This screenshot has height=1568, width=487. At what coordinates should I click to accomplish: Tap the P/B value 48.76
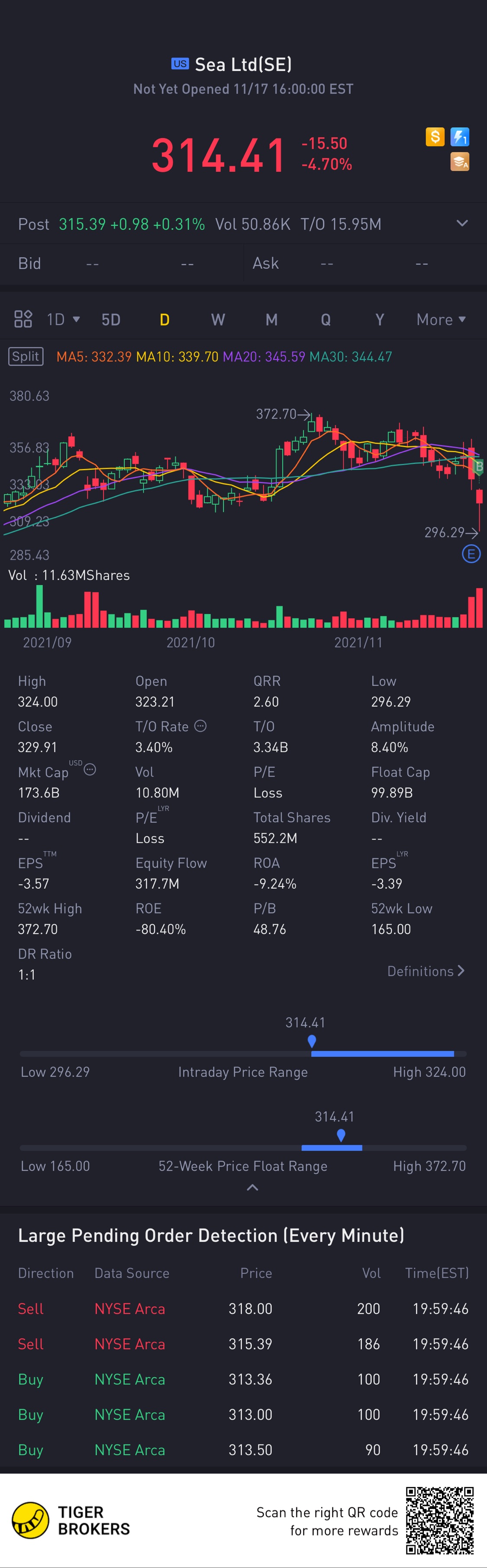pos(270,929)
